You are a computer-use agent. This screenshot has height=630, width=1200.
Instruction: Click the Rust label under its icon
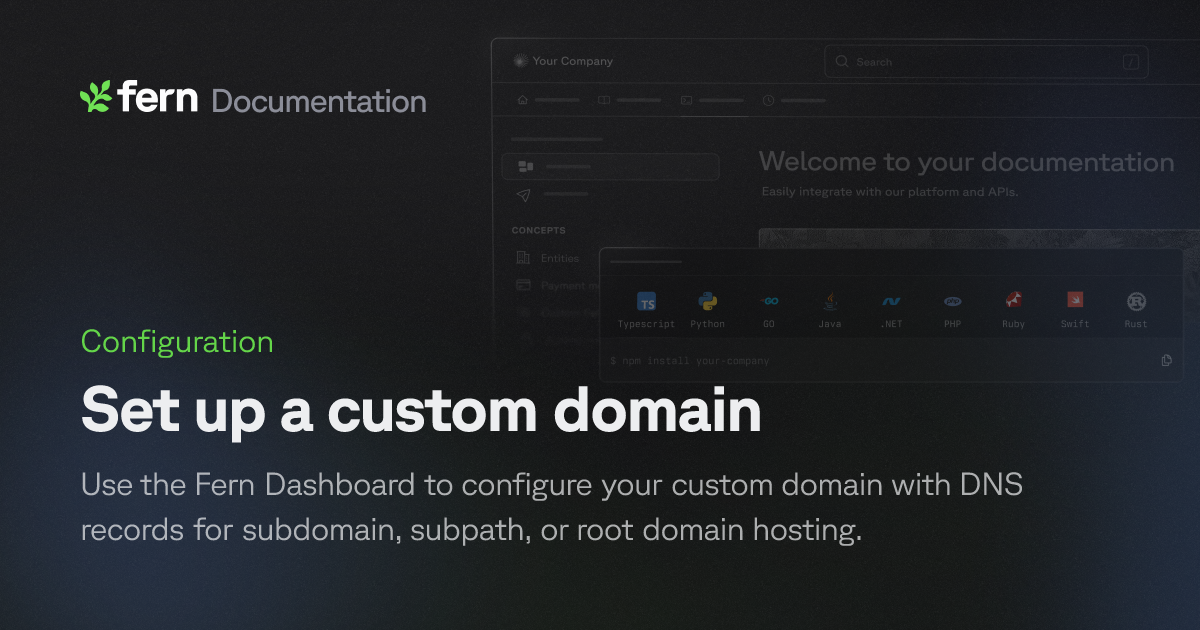click(x=1136, y=324)
